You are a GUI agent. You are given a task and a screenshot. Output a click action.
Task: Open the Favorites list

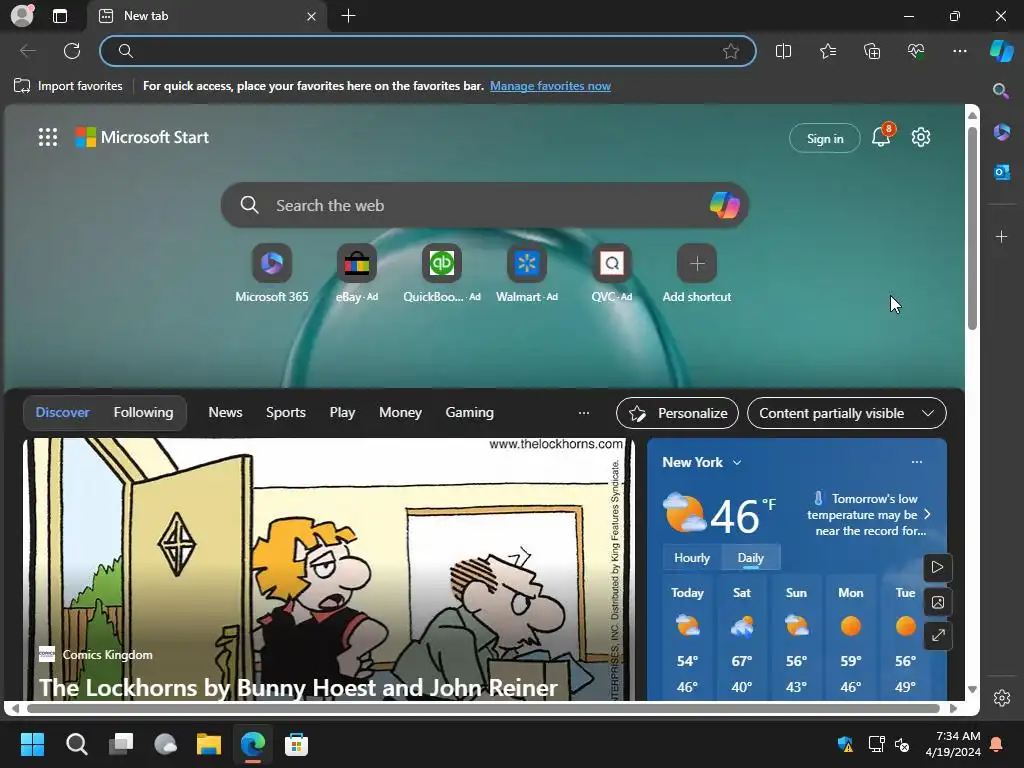click(827, 51)
